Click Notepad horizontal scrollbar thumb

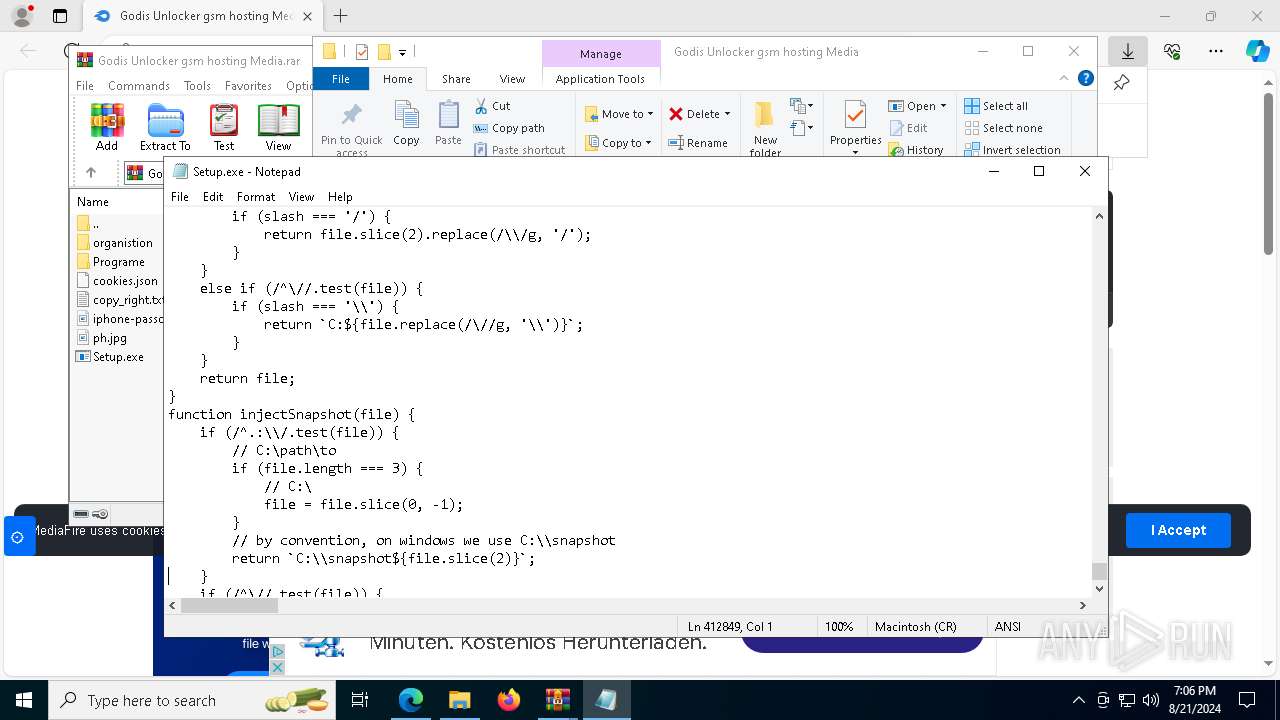(x=229, y=605)
